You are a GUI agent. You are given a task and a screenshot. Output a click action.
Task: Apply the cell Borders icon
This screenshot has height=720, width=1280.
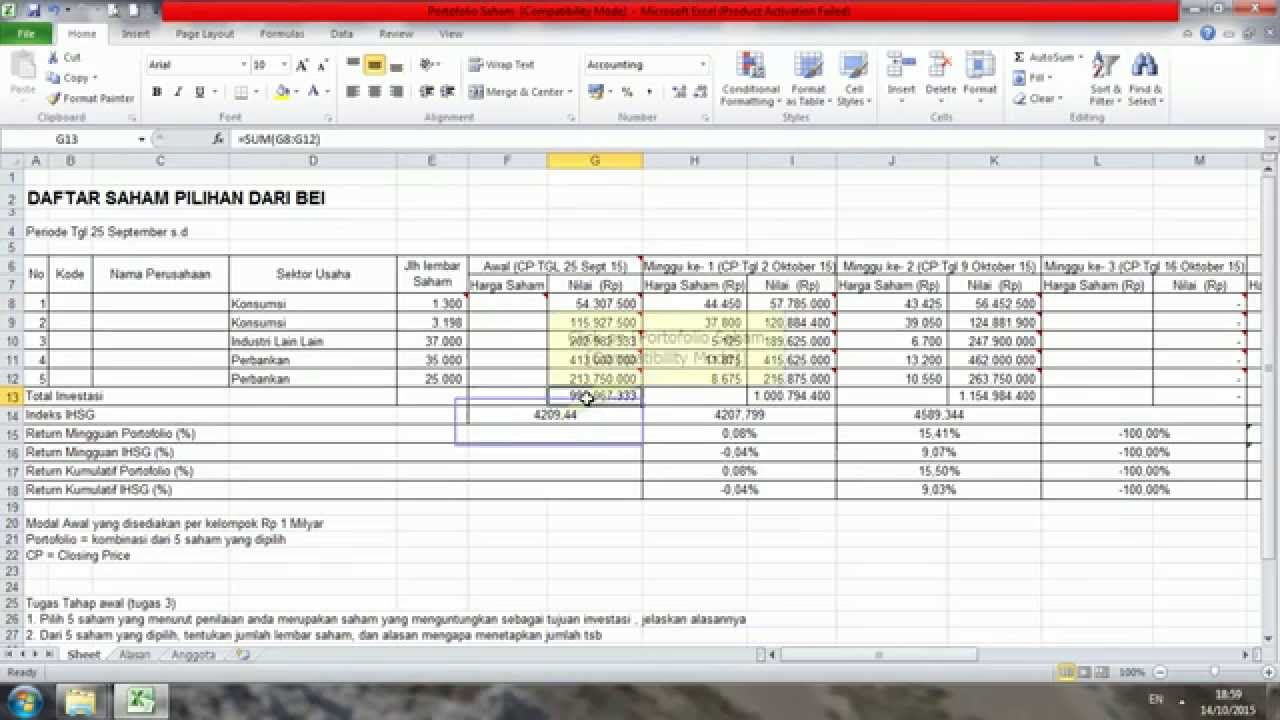click(240, 92)
